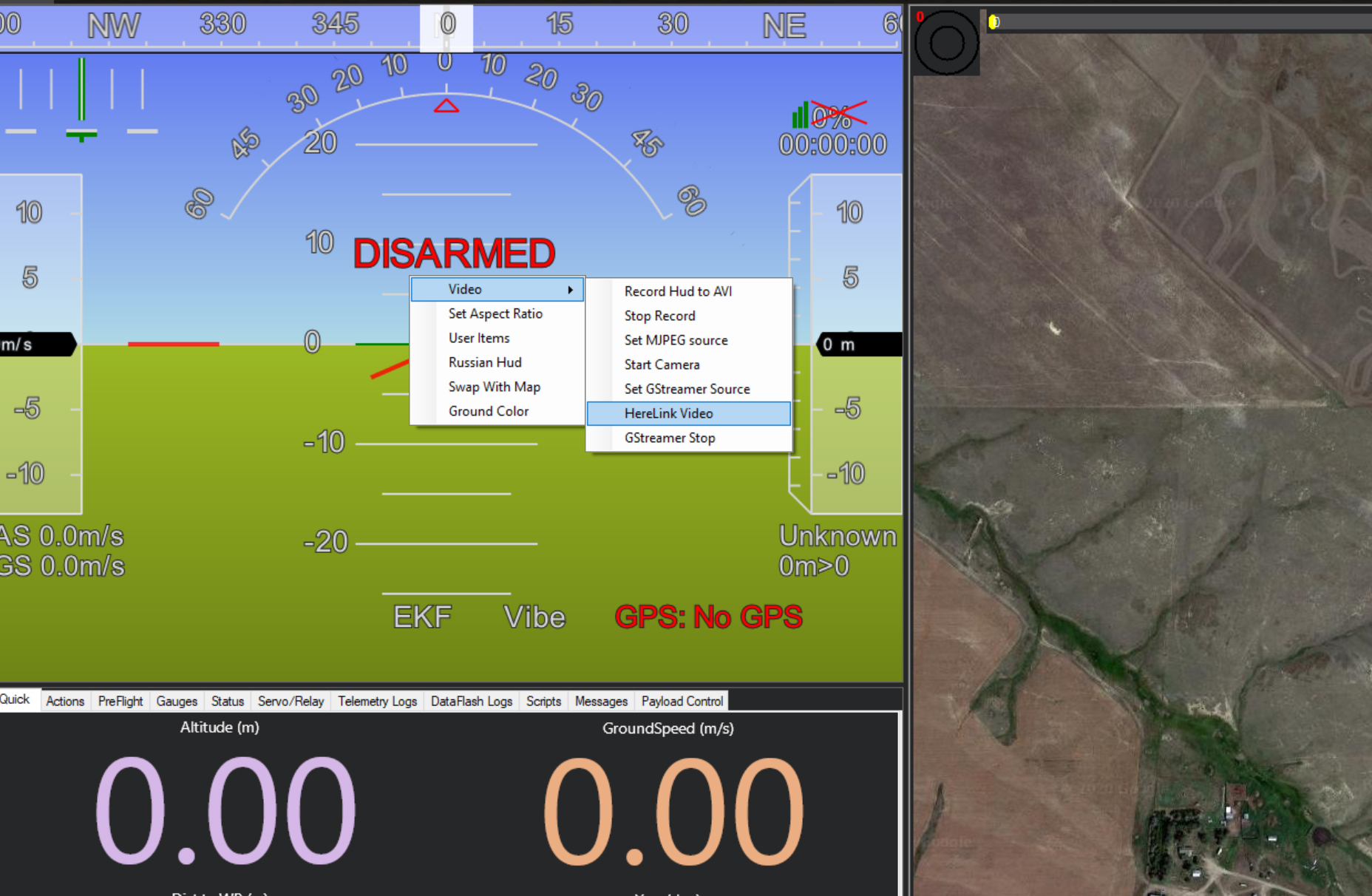Click the circular joystick icon on map
The image size is (1372, 896).
pos(947,43)
